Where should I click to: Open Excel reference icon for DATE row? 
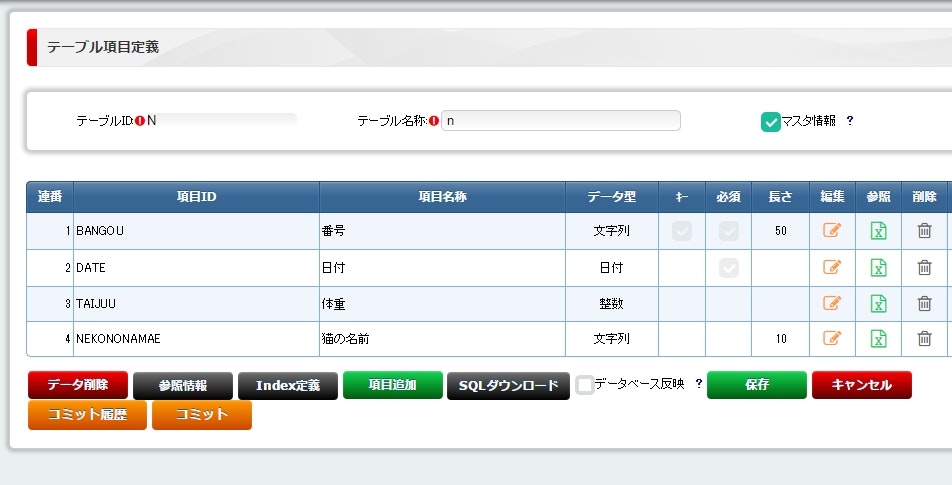[879, 268]
